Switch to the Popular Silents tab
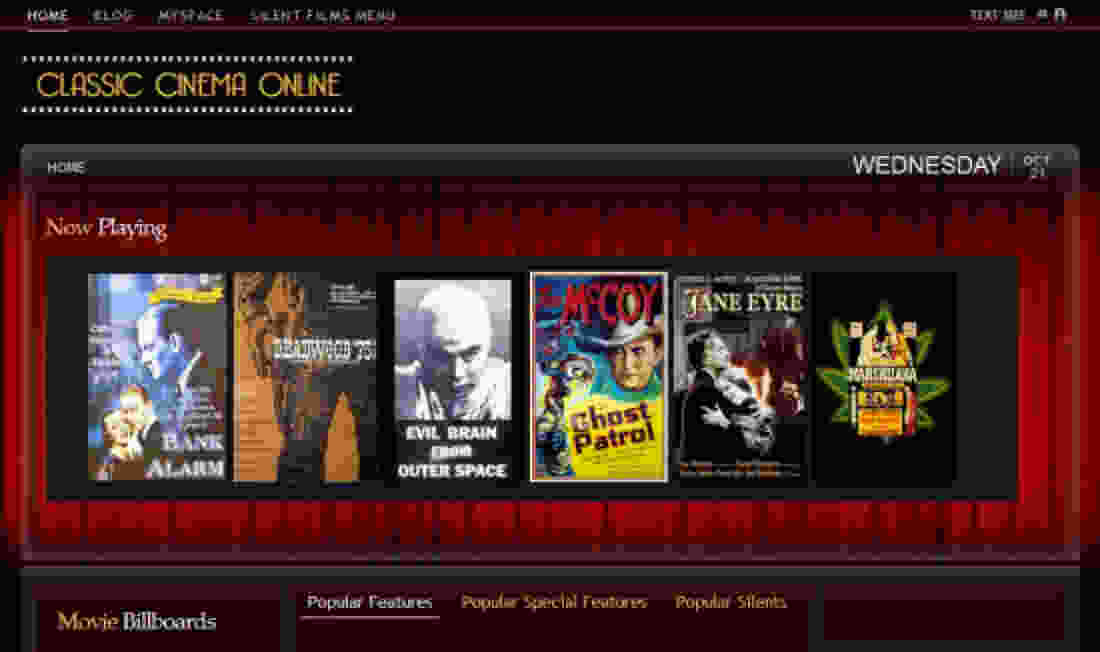This screenshot has height=652, width=1100. coord(730,602)
